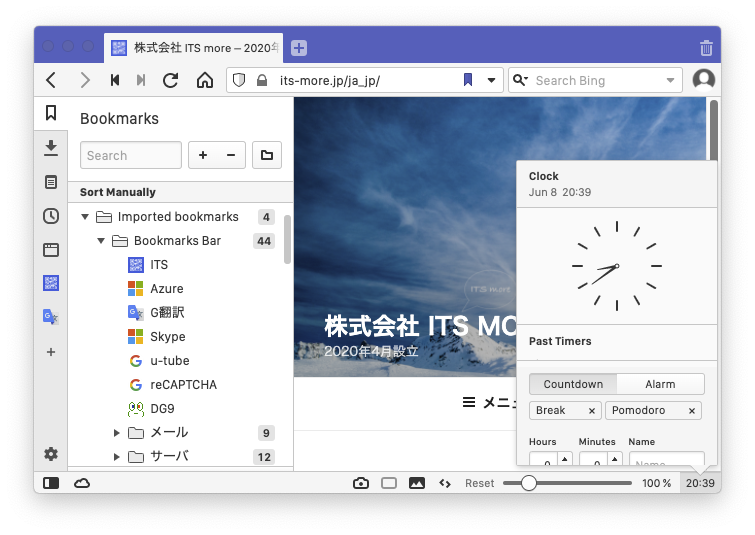Click Reset zoom in status bar
This screenshot has height=535, width=755.
(x=479, y=483)
